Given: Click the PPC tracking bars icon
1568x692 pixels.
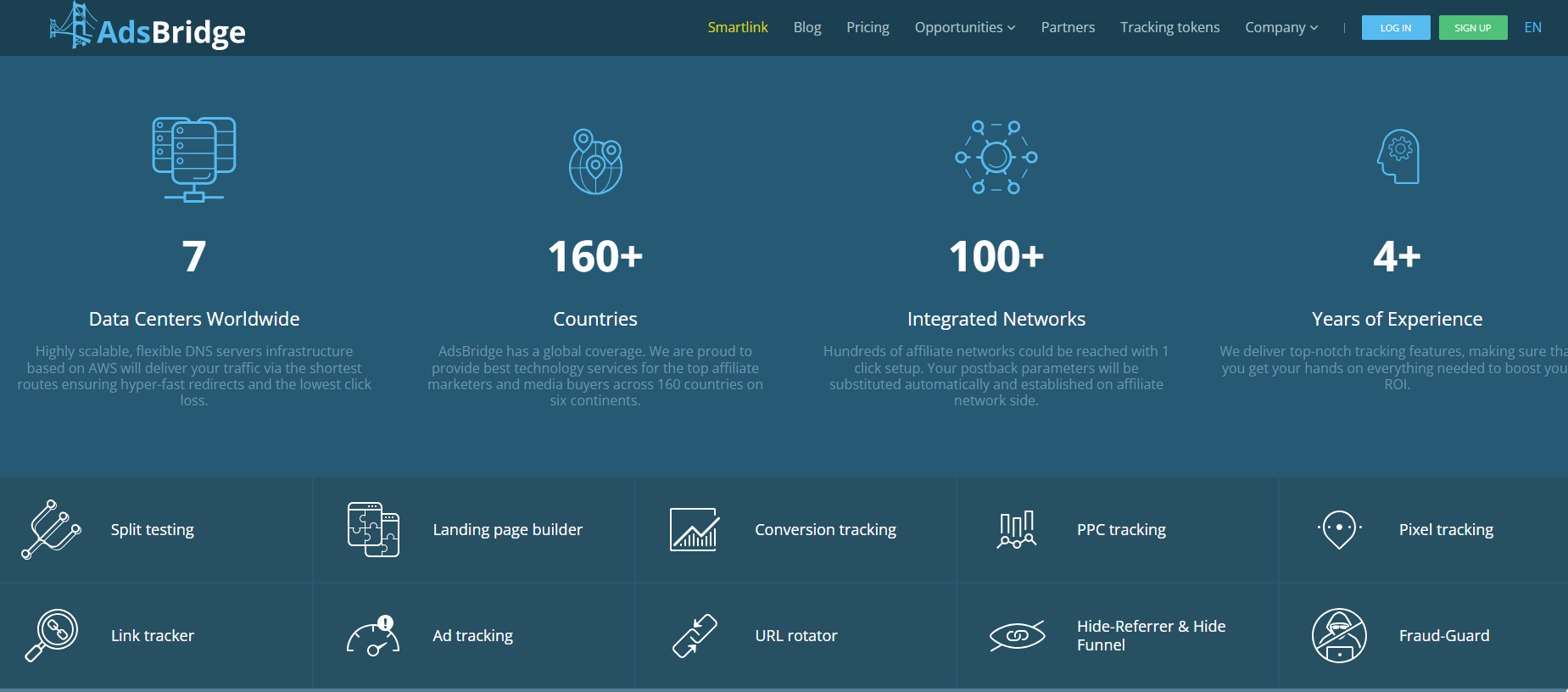Looking at the screenshot, I should point(1017,530).
